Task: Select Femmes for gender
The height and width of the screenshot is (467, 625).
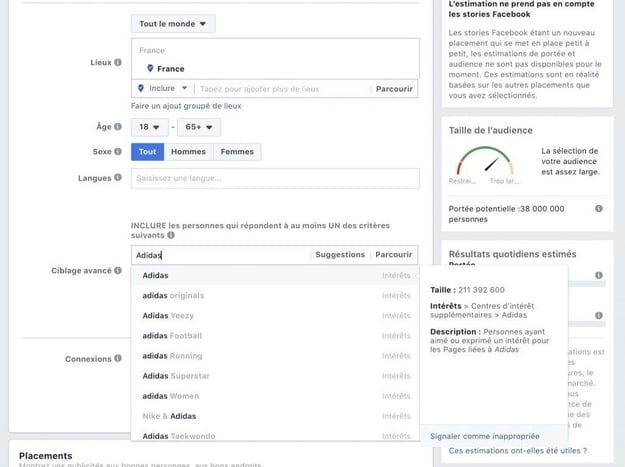Action: [x=237, y=152]
